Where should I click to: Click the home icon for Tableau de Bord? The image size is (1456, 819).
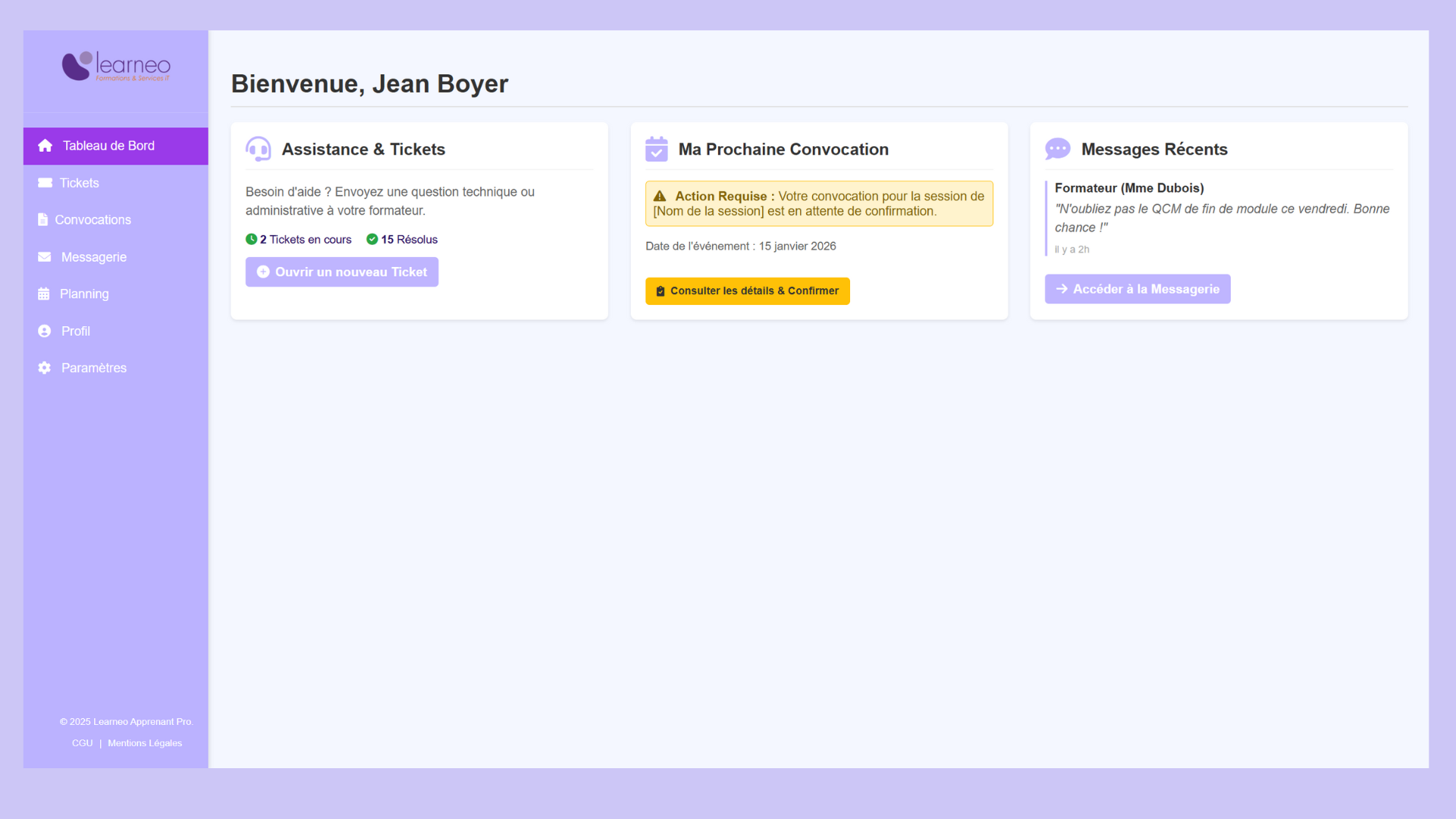click(45, 146)
